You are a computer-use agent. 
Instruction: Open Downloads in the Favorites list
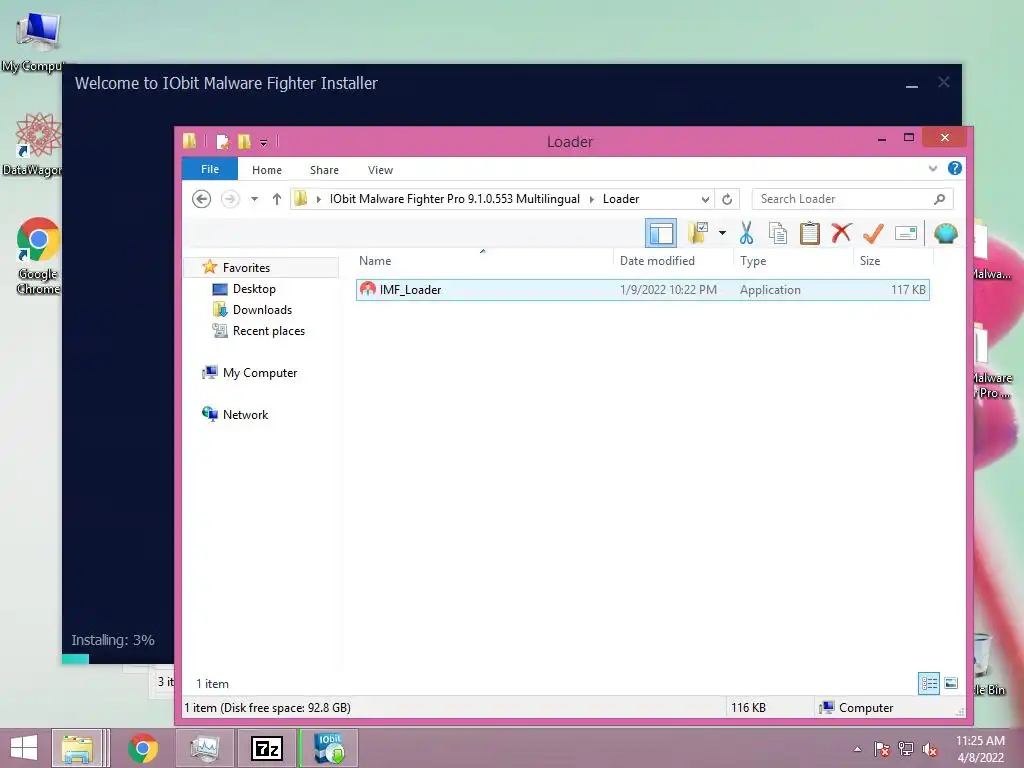click(x=262, y=310)
